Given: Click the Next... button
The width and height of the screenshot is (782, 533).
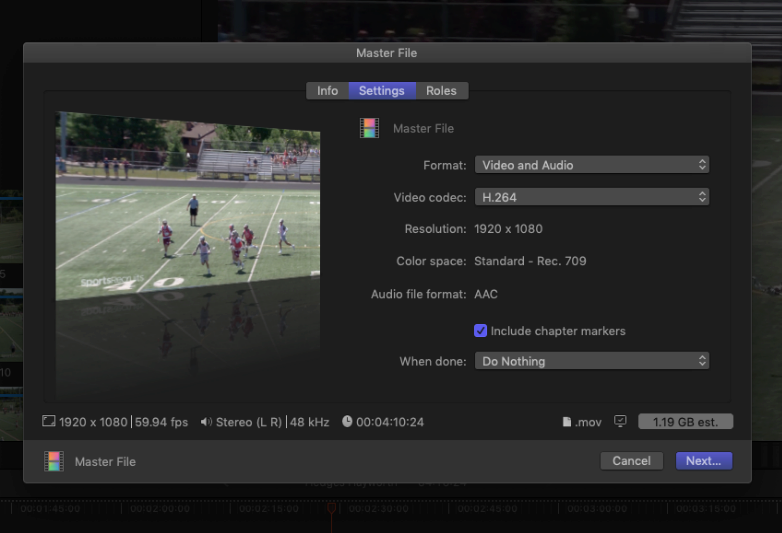Looking at the screenshot, I should [x=704, y=461].
